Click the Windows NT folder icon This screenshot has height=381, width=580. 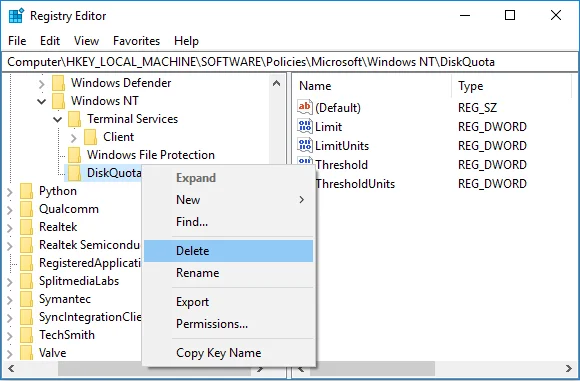tap(58, 101)
